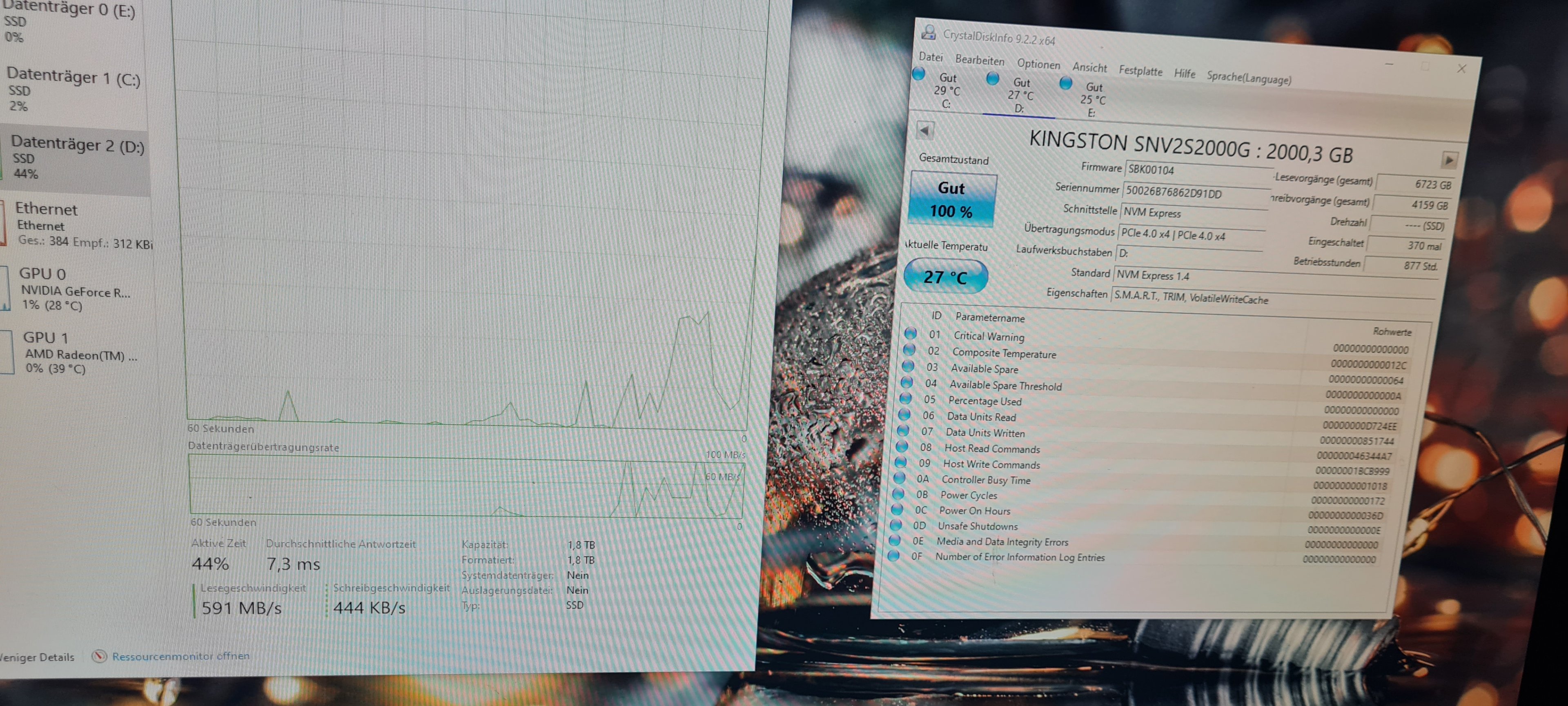1568x706 pixels.
Task: Open the Optionen menu
Action: click(1038, 64)
